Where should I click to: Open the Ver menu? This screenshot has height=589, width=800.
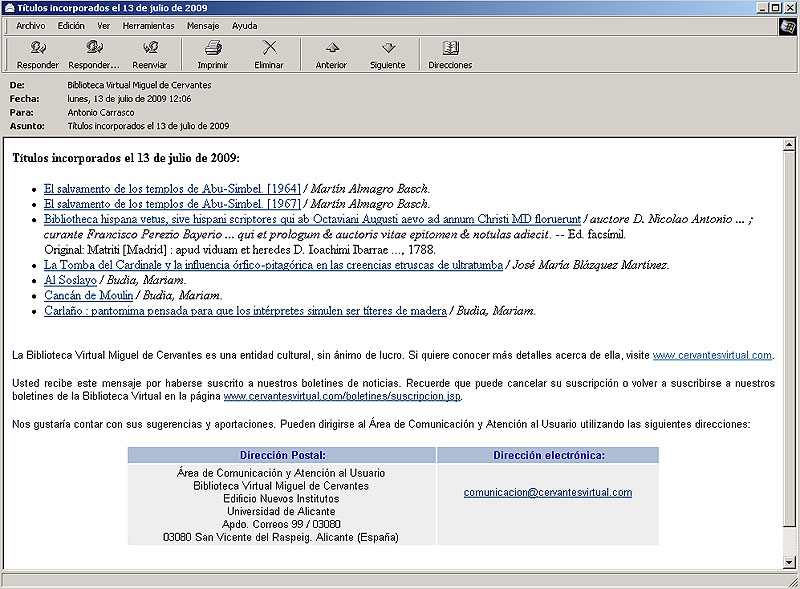tap(104, 26)
